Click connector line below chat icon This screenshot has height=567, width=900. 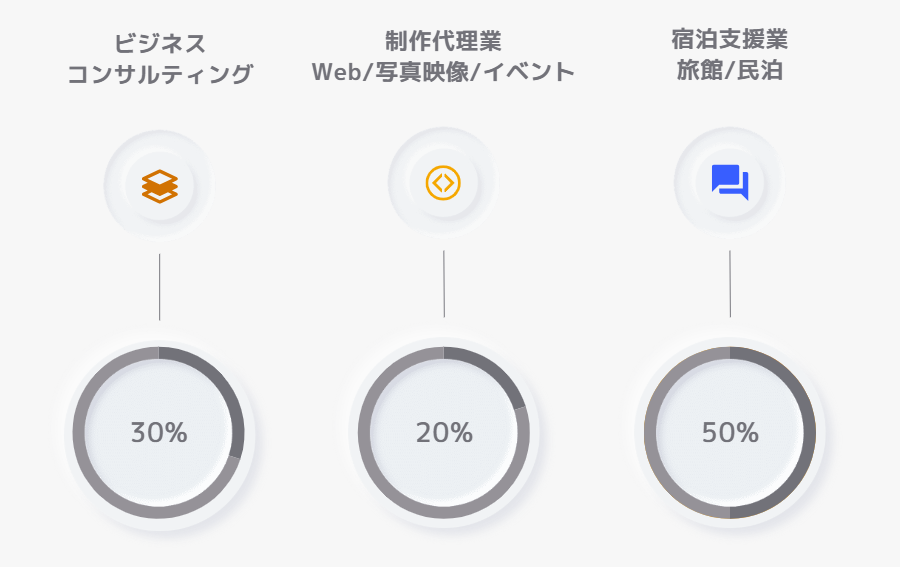coord(730,284)
